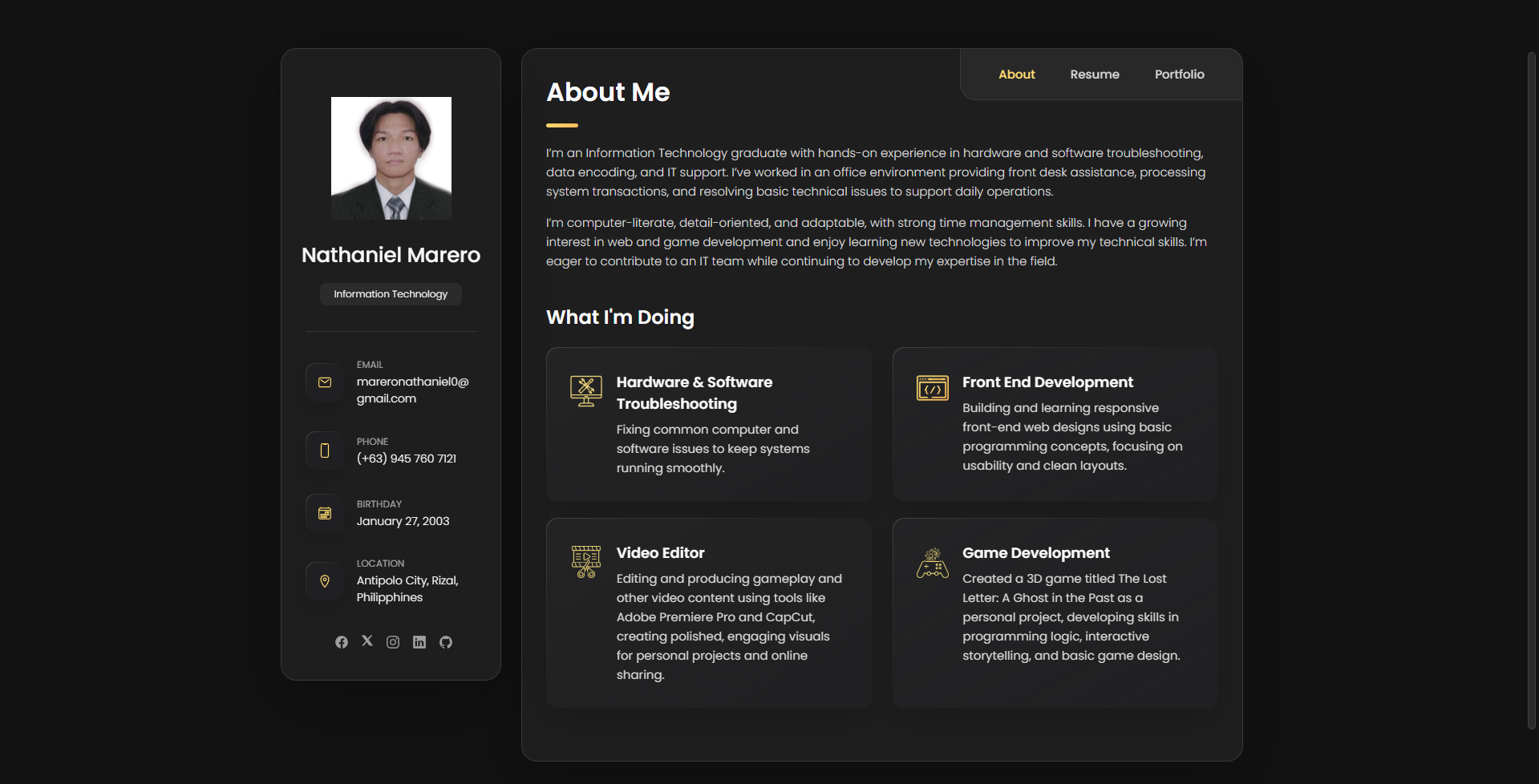The width and height of the screenshot is (1539, 784).
Task: Switch to the Resume tab
Action: tap(1094, 74)
